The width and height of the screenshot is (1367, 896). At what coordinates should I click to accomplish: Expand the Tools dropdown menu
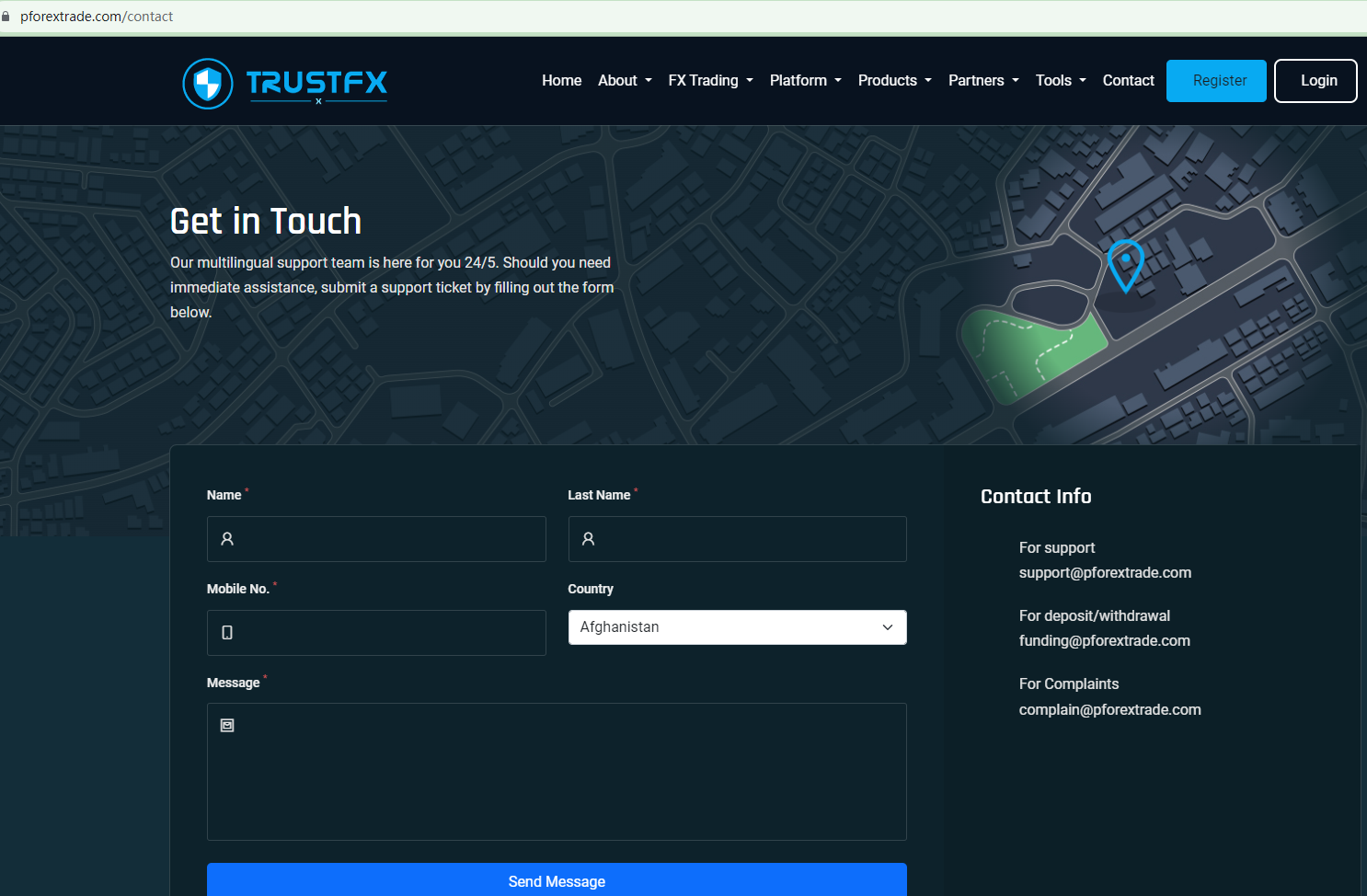[x=1061, y=81]
